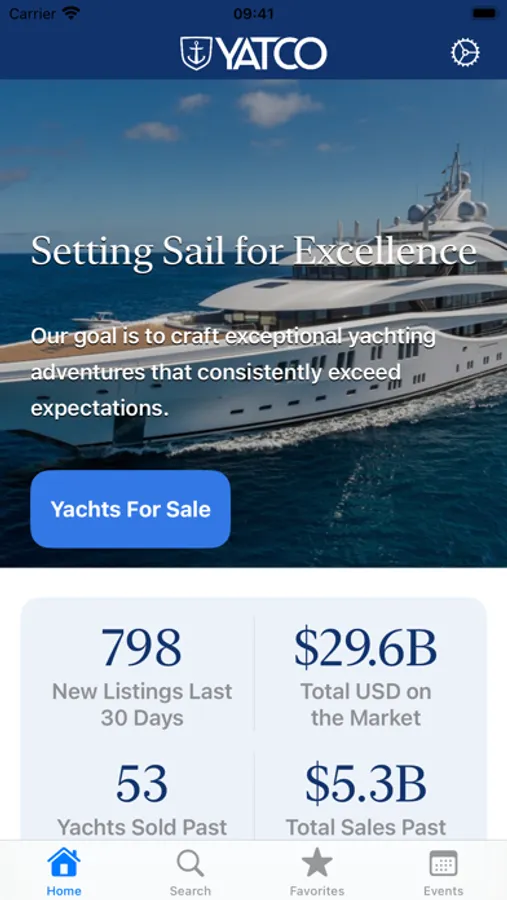Tap the $29.6B Total USD statistic
507x900 pixels.
tap(366, 677)
